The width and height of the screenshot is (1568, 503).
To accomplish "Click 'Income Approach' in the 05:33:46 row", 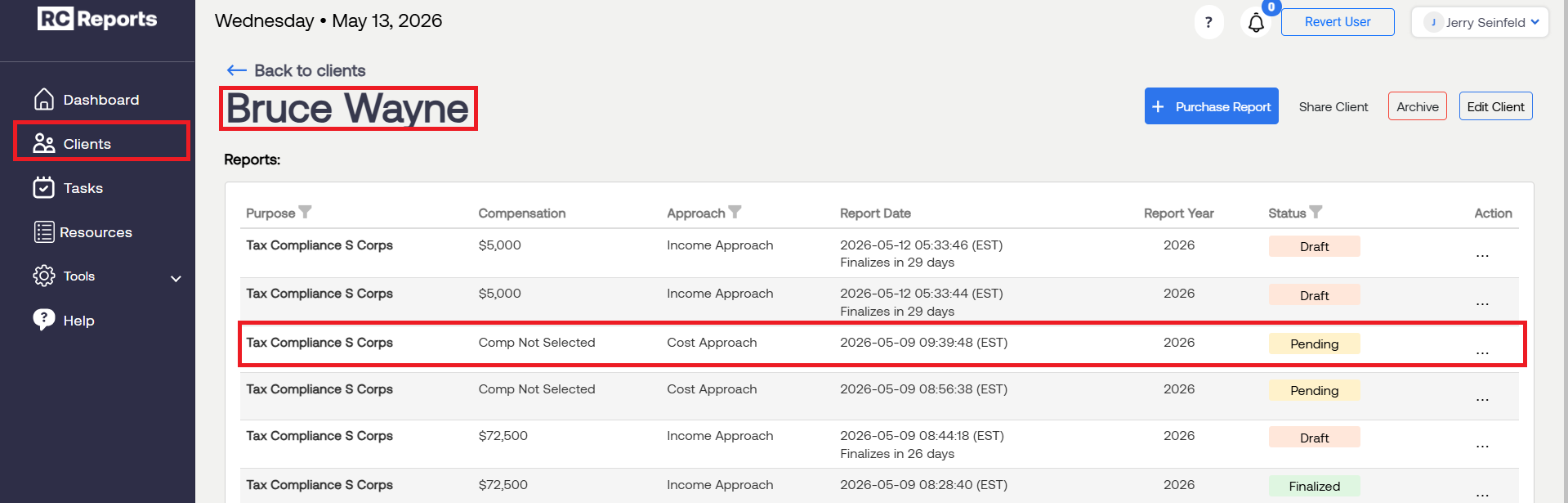I will coord(720,245).
